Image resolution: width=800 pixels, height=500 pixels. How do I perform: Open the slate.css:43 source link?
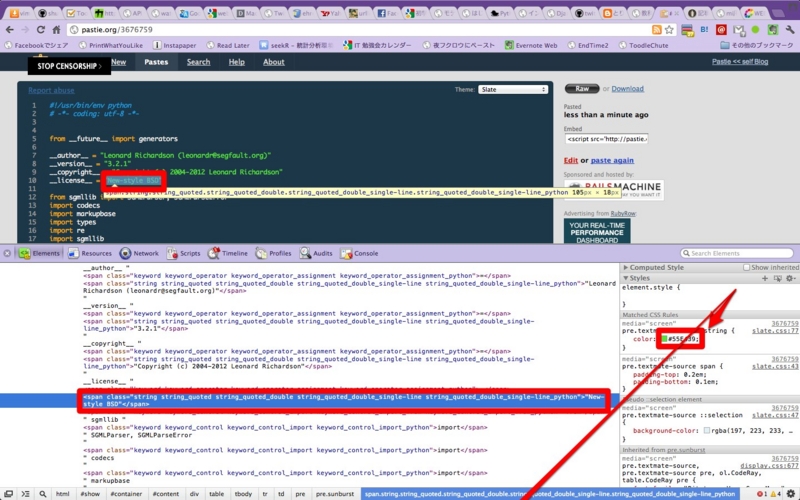click(x=775, y=366)
